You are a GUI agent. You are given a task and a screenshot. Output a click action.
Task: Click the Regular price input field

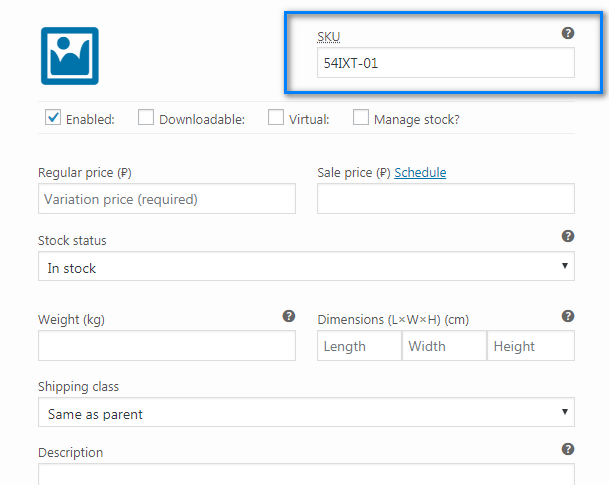coord(167,199)
